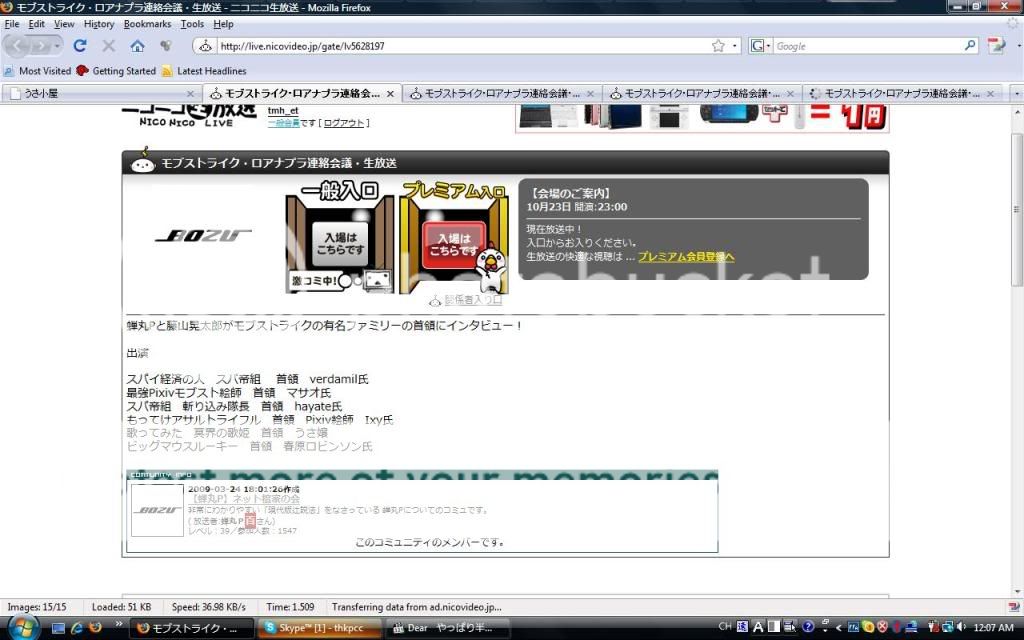
Task: Open the プレミアム会員登録へ link
Action: (x=686, y=257)
